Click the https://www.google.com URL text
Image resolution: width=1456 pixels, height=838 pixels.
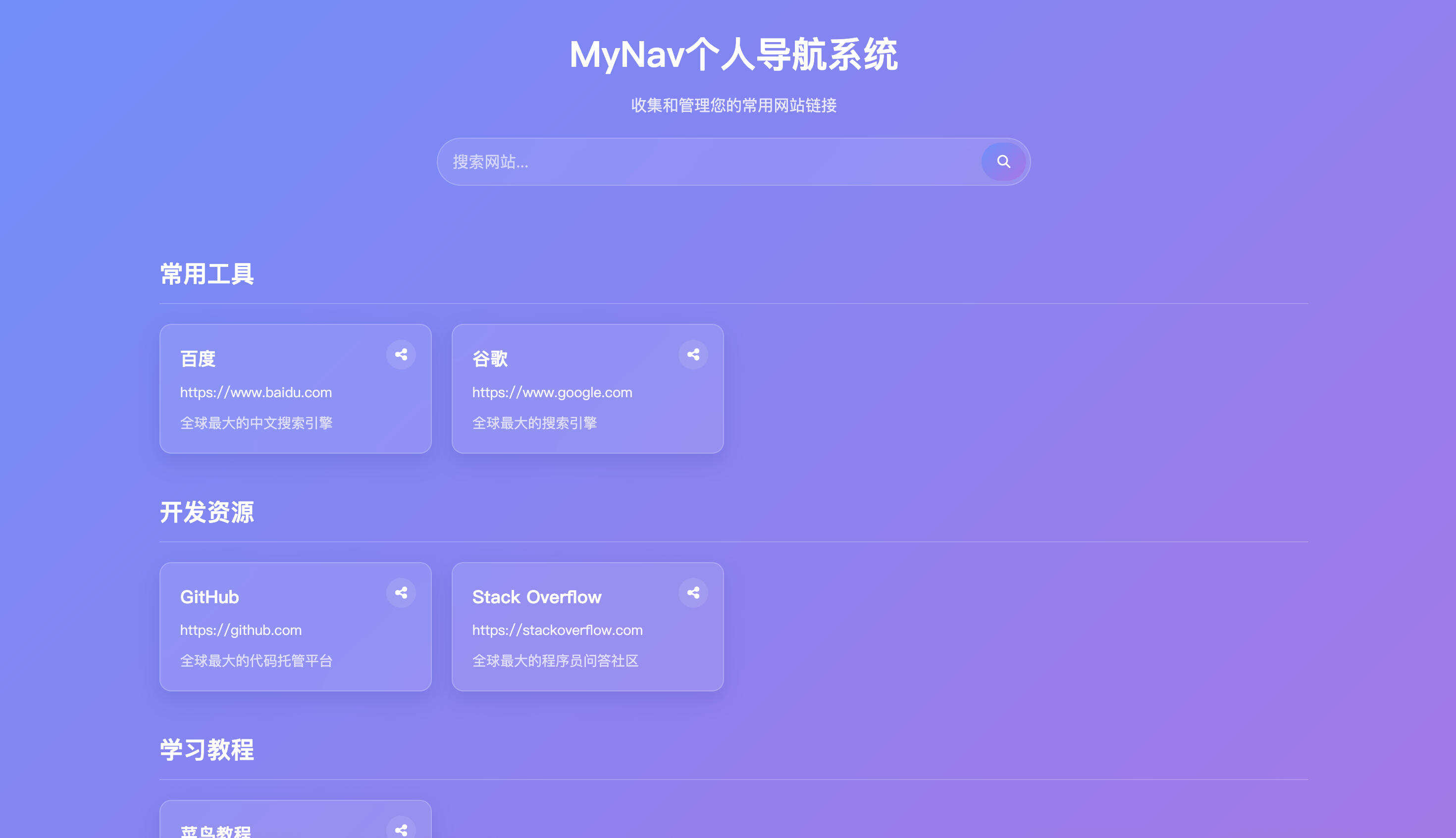tap(552, 392)
